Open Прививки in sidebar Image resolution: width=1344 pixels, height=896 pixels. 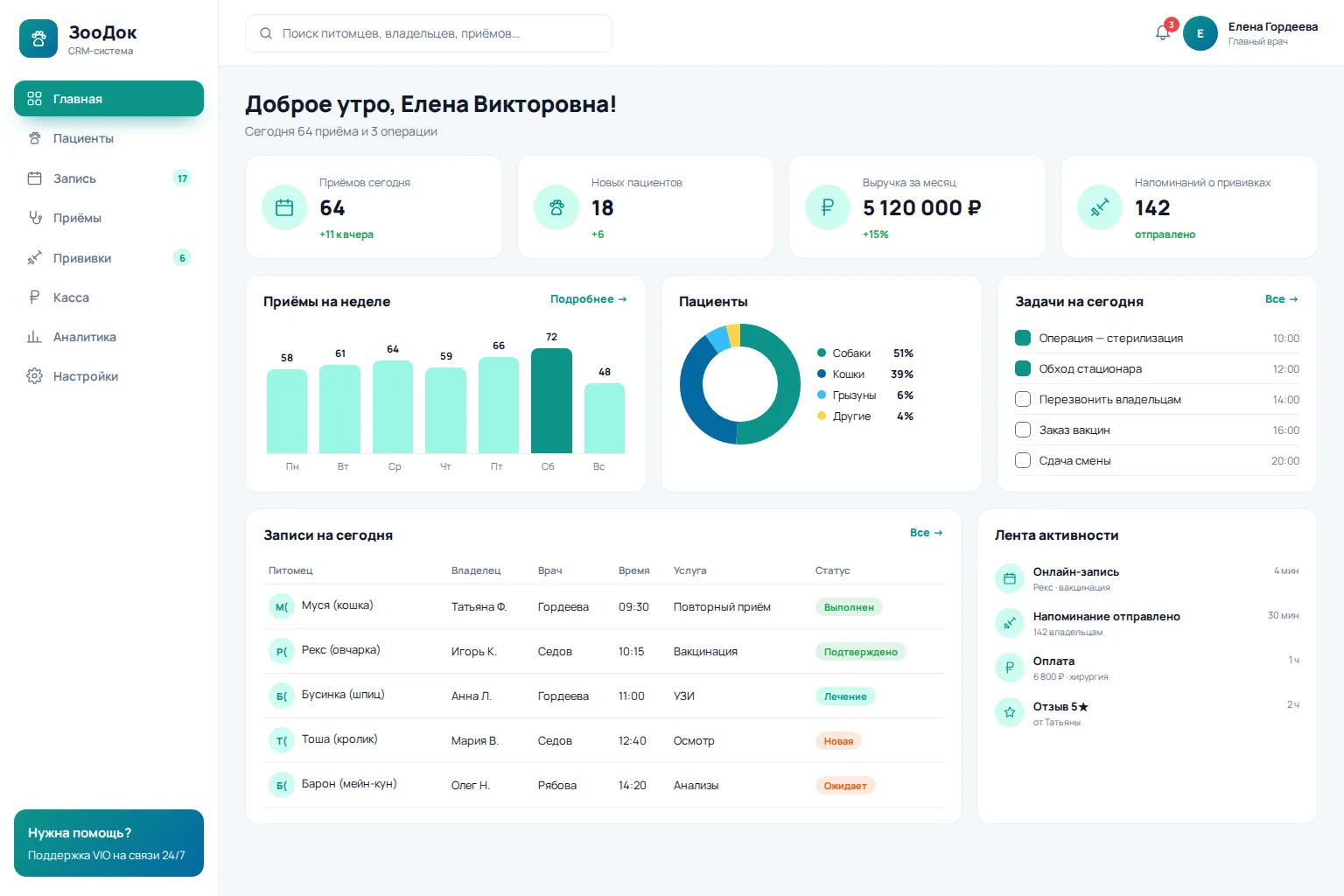(x=108, y=258)
